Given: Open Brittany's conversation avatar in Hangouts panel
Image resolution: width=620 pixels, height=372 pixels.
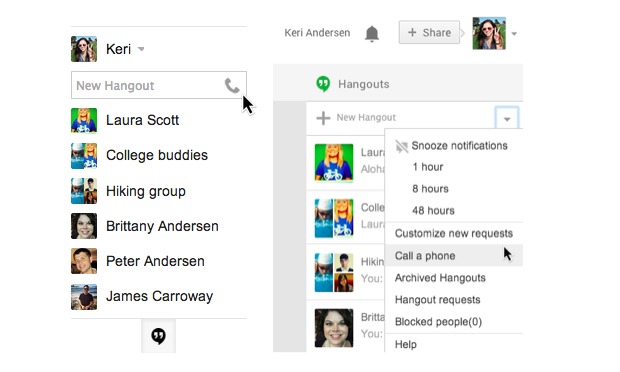Looking at the screenshot, I should (334, 328).
